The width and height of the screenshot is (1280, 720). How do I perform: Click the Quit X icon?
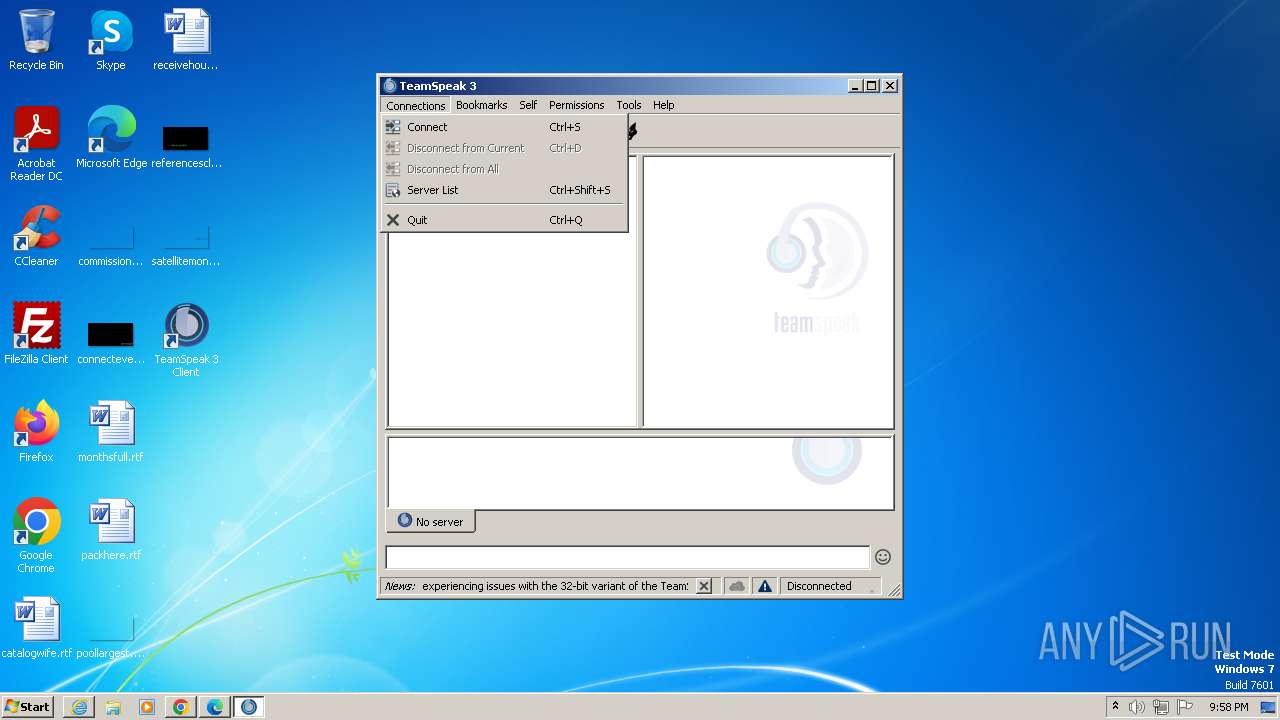393,220
